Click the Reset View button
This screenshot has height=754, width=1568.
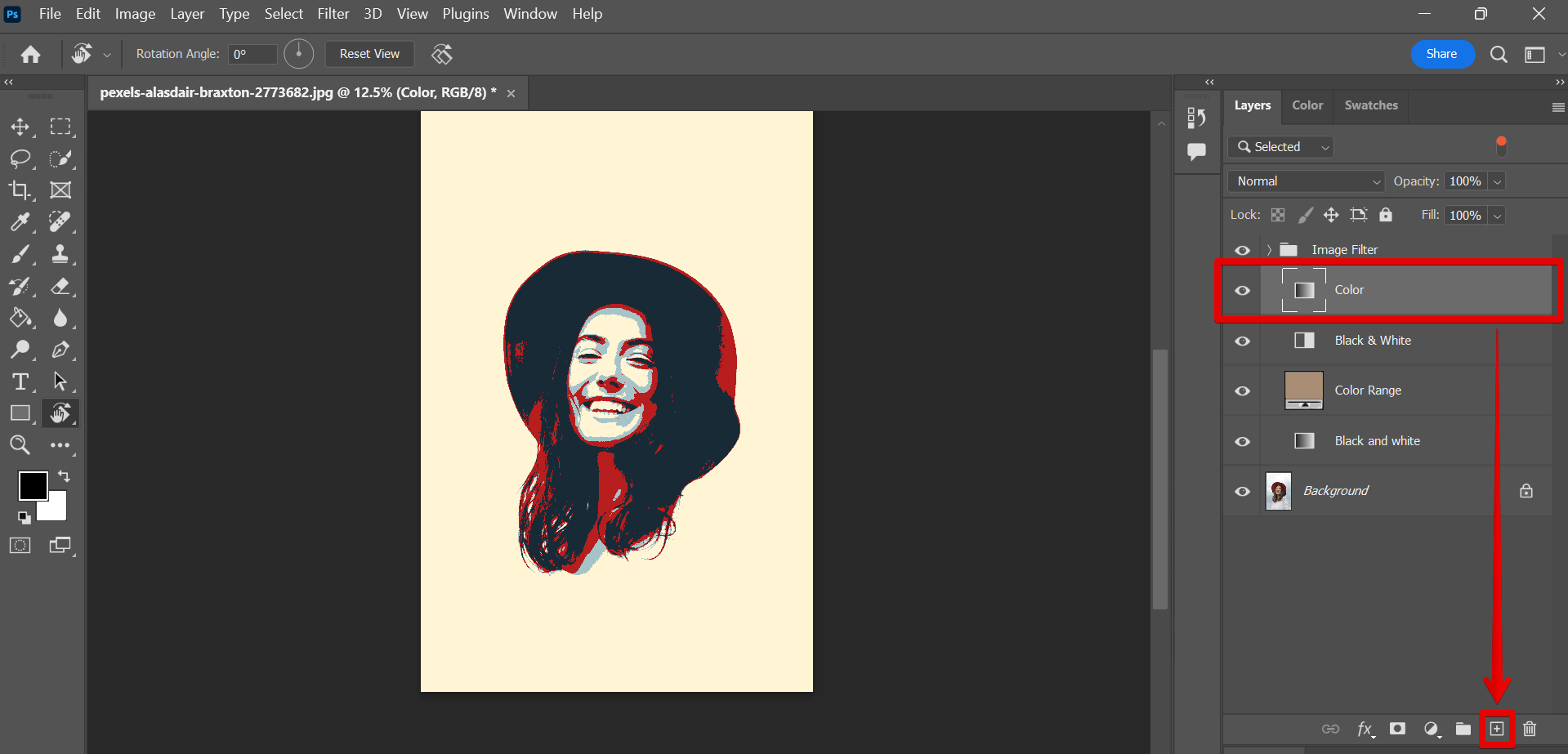click(369, 54)
